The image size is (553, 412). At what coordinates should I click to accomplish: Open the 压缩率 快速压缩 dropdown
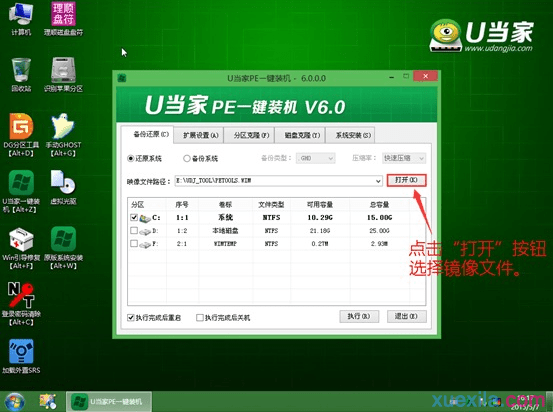click(x=404, y=158)
